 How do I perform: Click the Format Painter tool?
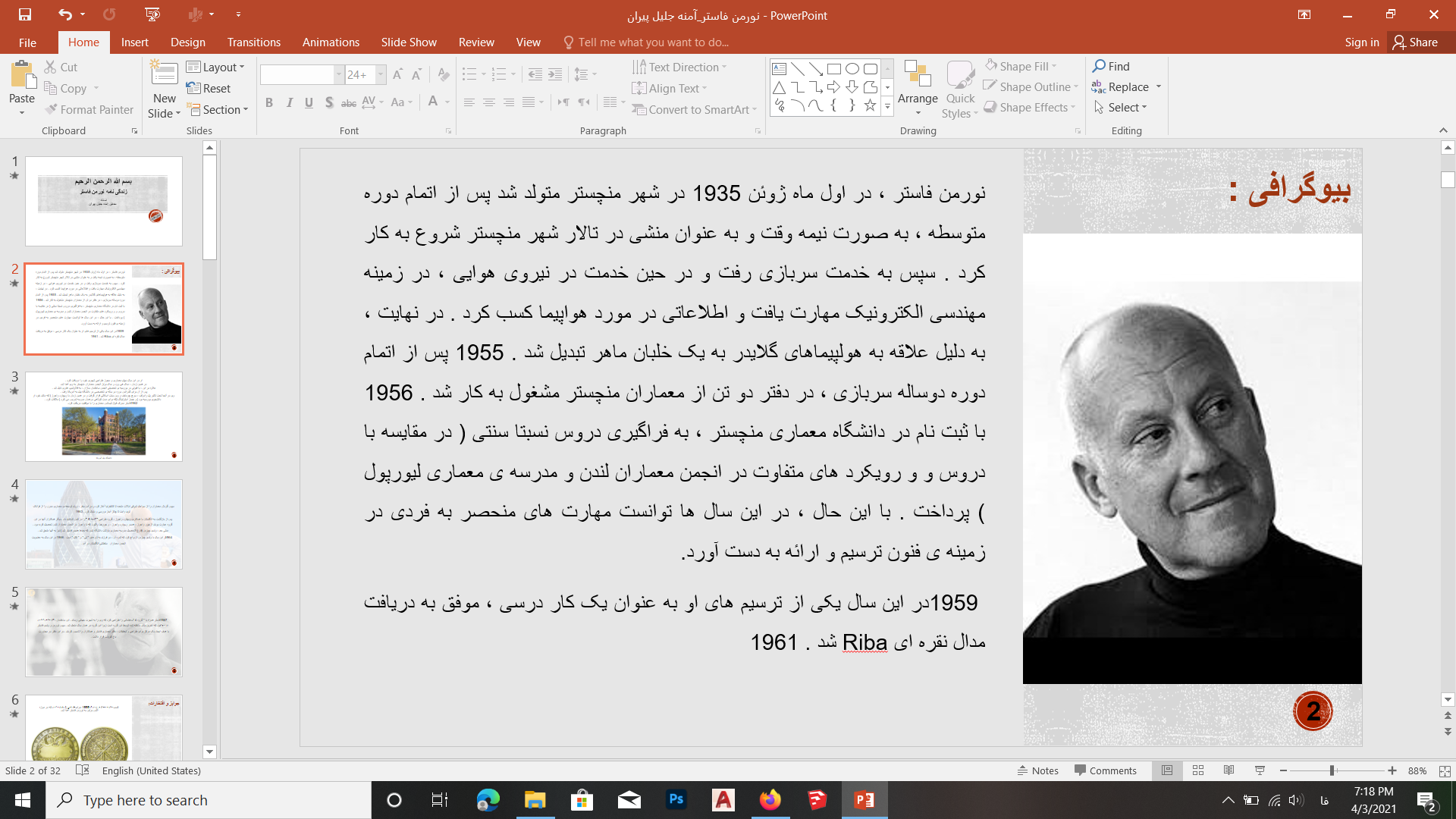(89, 109)
